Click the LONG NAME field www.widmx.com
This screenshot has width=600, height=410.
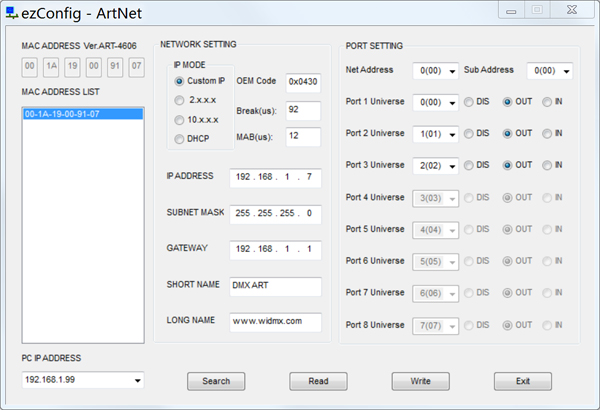pyautogui.click(x=276, y=322)
